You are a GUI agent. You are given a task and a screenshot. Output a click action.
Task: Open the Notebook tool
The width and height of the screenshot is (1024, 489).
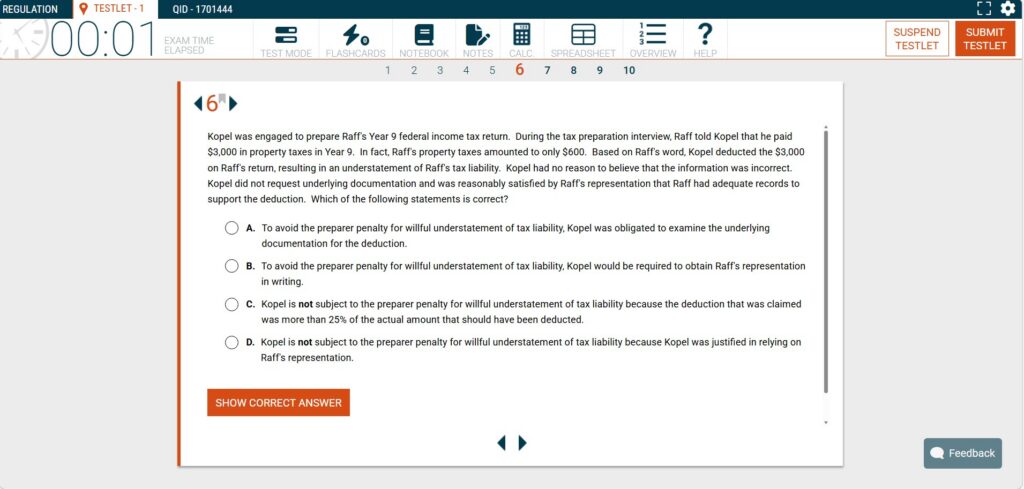[x=424, y=40]
